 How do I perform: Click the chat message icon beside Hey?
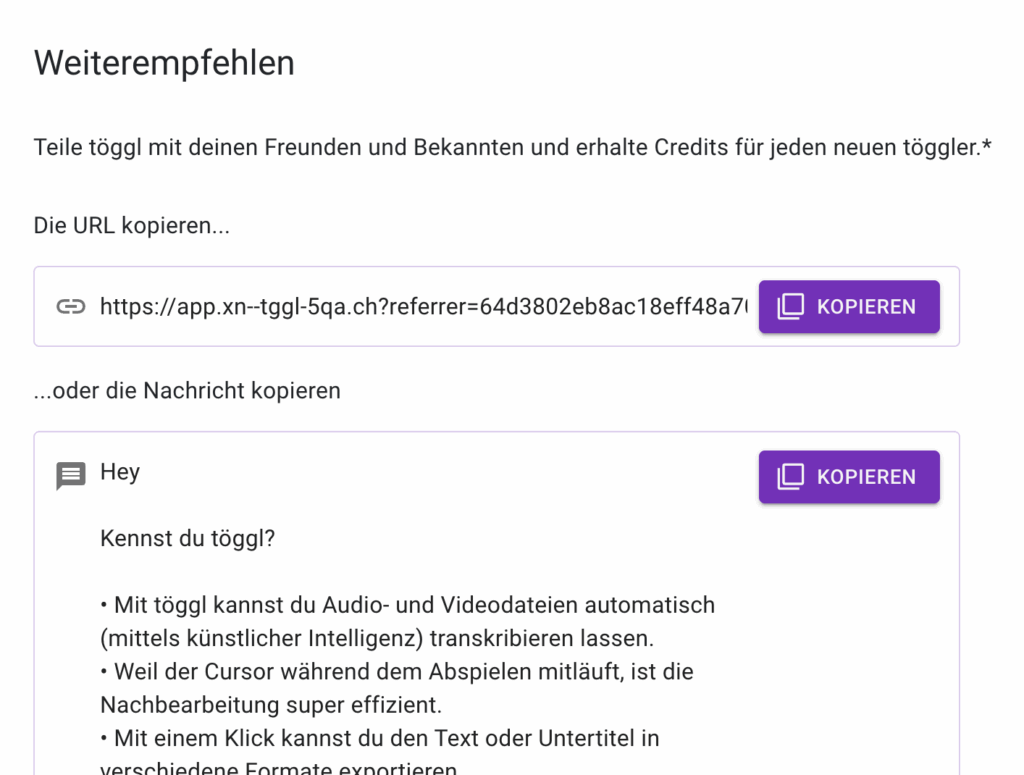pos(71,476)
